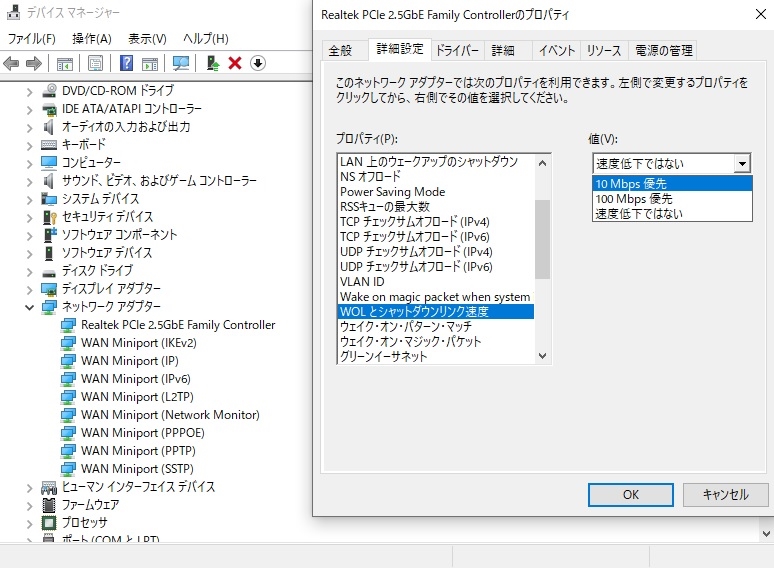Image resolution: width=774 pixels, height=568 pixels.
Task: Click the ファームウェア icon
Action: click(49, 504)
